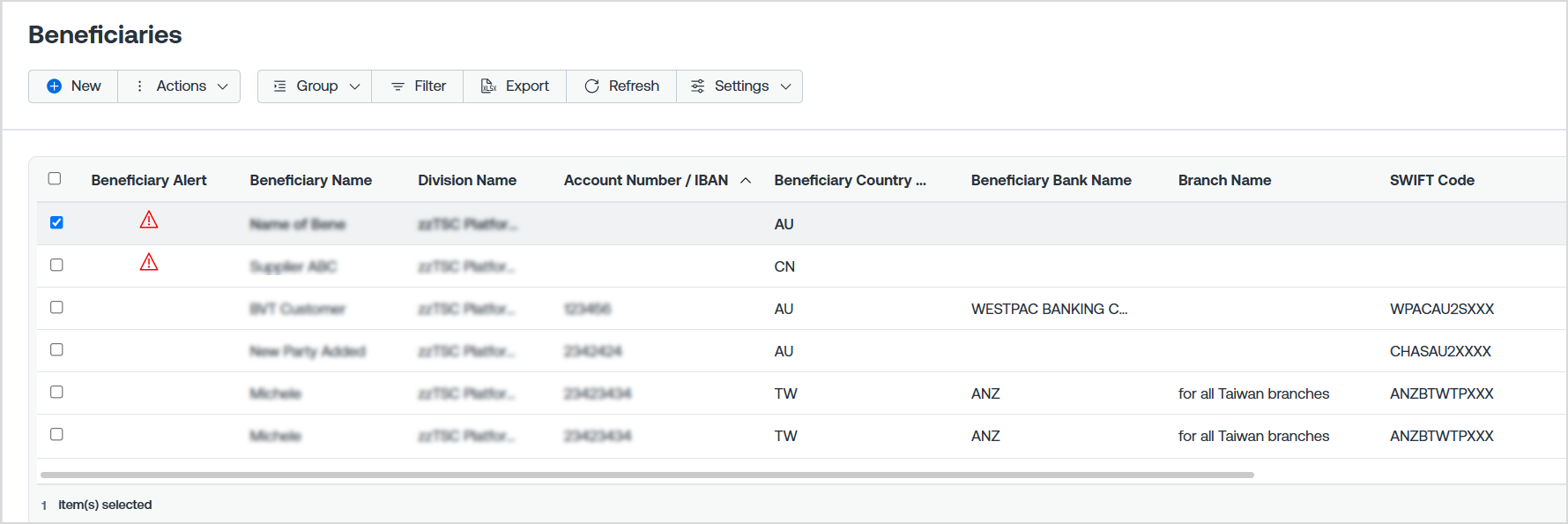Check the WESTPAC BANKING row checkbox
1568x524 pixels.
pyautogui.click(x=56, y=307)
